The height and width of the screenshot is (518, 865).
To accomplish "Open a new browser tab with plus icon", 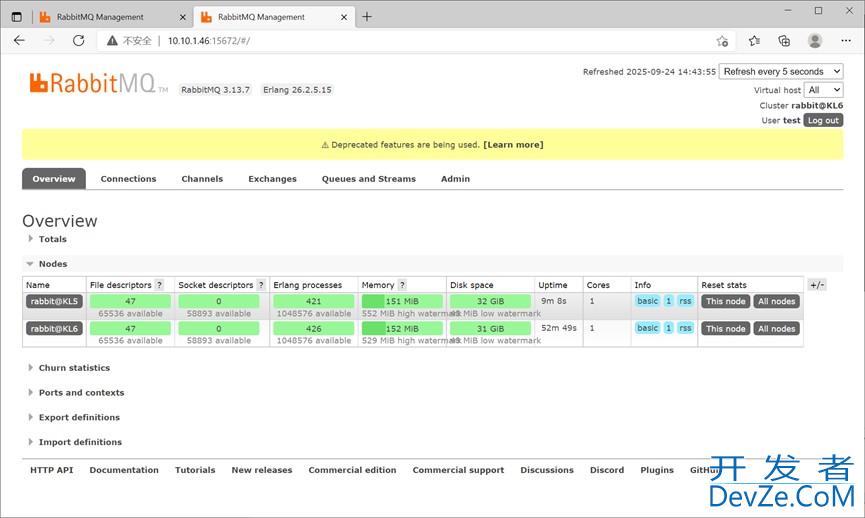I will (x=367, y=17).
